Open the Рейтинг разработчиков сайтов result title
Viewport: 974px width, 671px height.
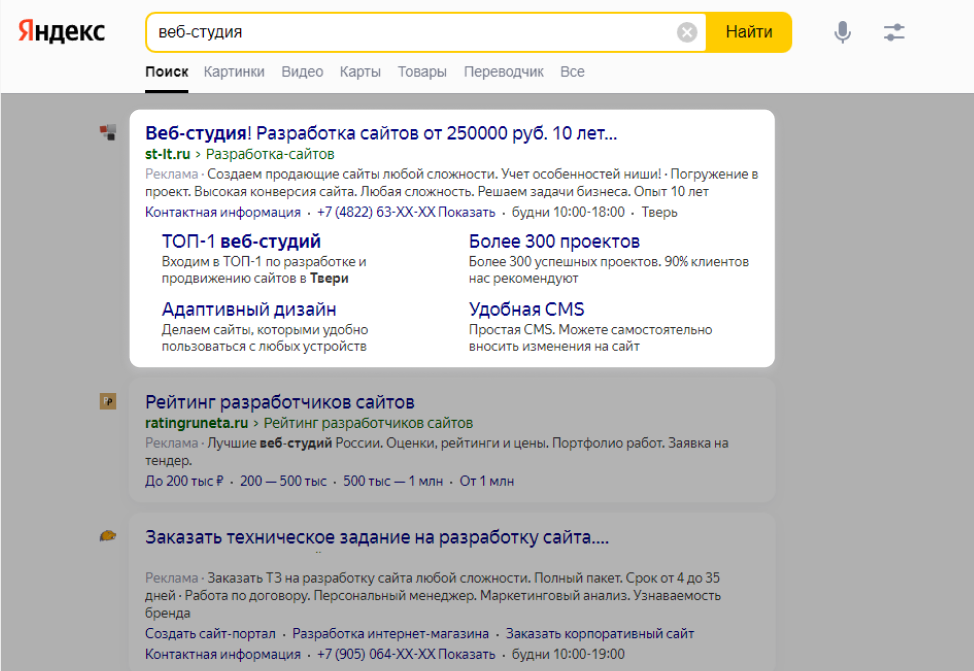click(280, 402)
